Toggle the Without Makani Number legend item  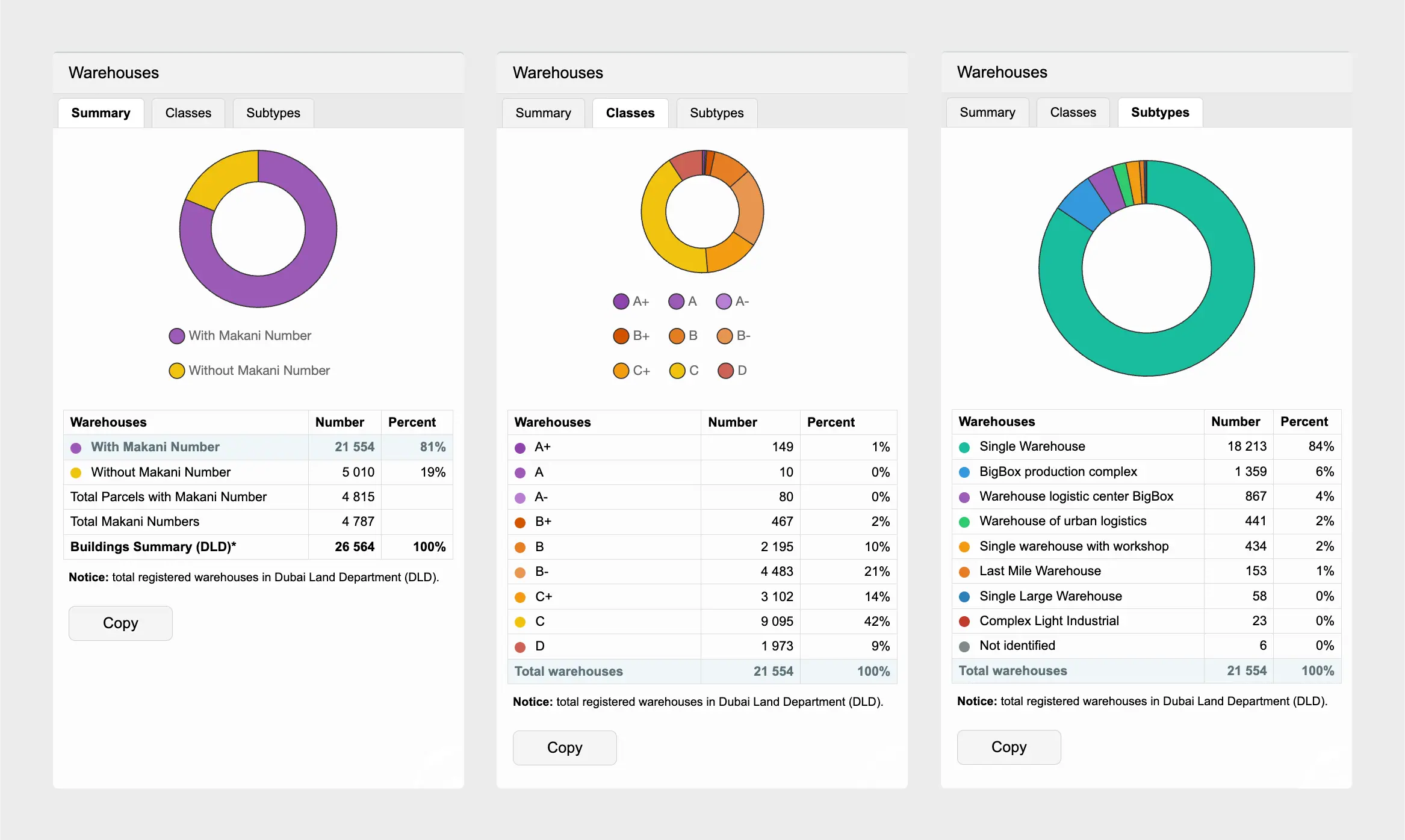click(249, 371)
